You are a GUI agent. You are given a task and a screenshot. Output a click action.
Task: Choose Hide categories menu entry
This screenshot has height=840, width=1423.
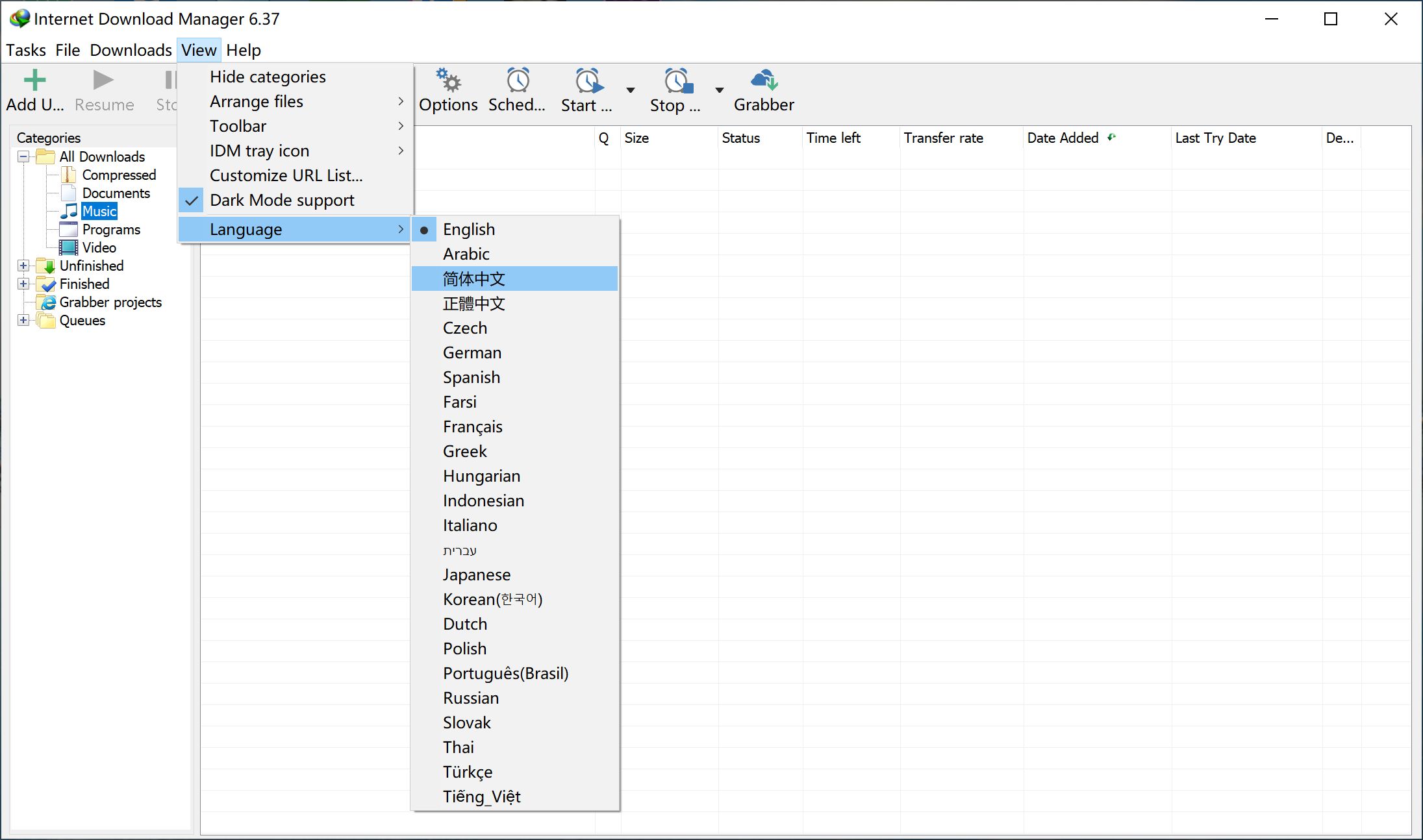[296, 77]
